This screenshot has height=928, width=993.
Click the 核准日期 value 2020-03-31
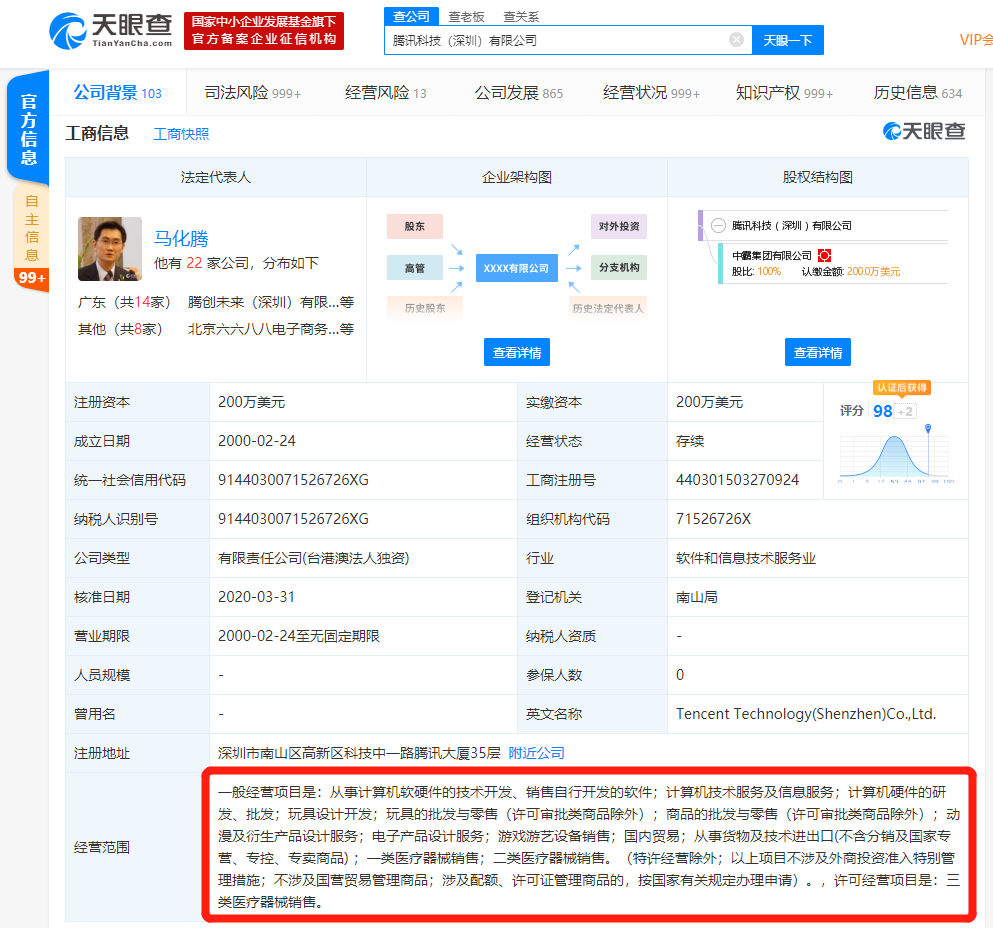click(256, 597)
